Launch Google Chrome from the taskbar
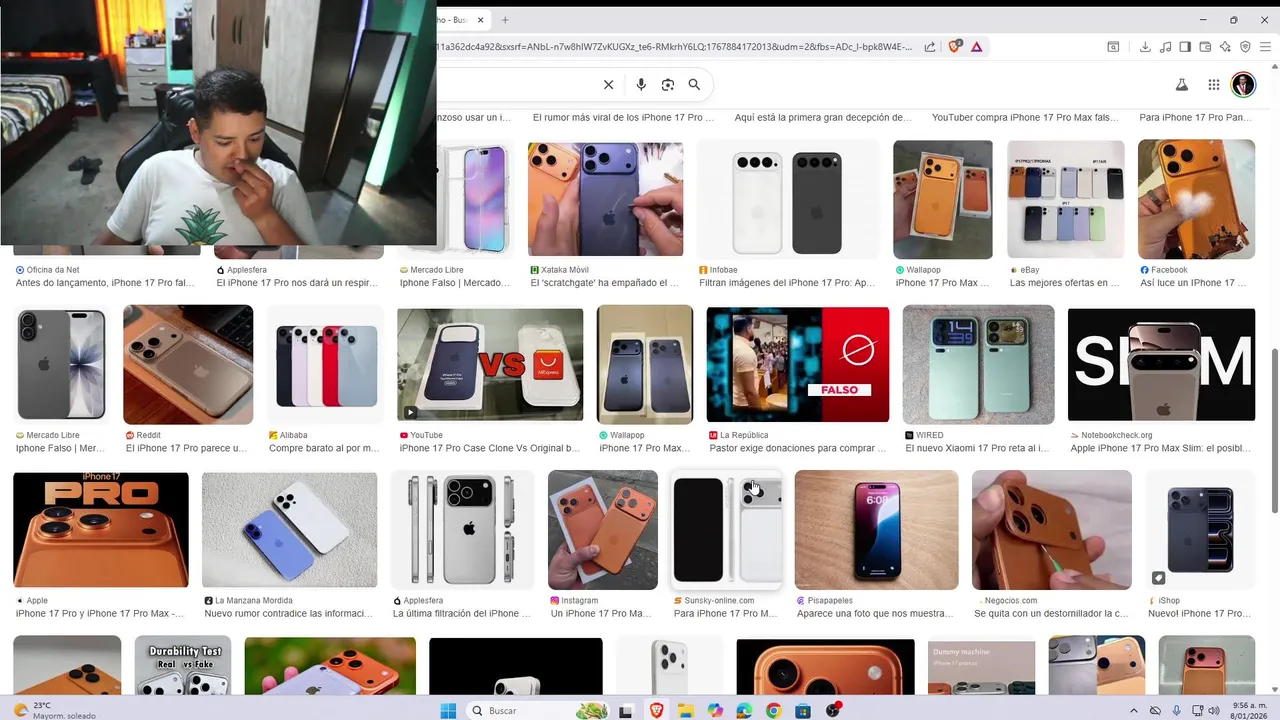The width and height of the screenshot is (1280, 720). pos(773,711)
